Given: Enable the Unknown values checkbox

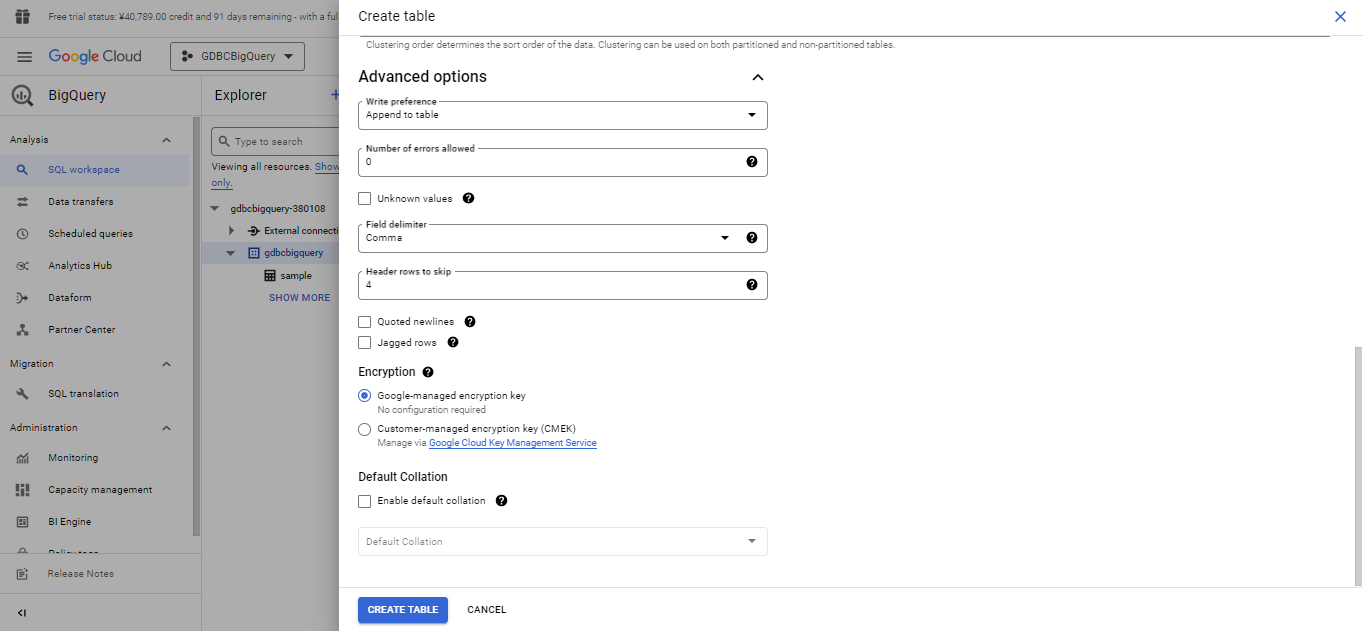Looking at the screenshot, I should point(365,199).
